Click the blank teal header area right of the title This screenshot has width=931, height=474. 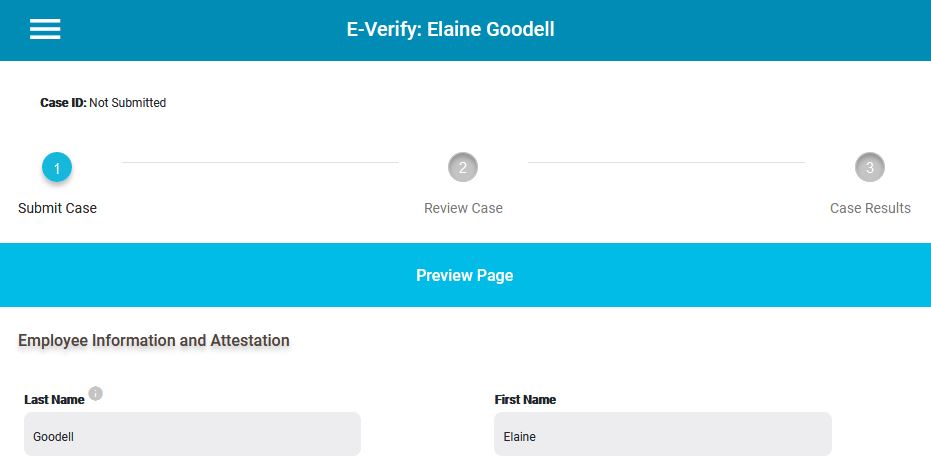coord(742,30)
